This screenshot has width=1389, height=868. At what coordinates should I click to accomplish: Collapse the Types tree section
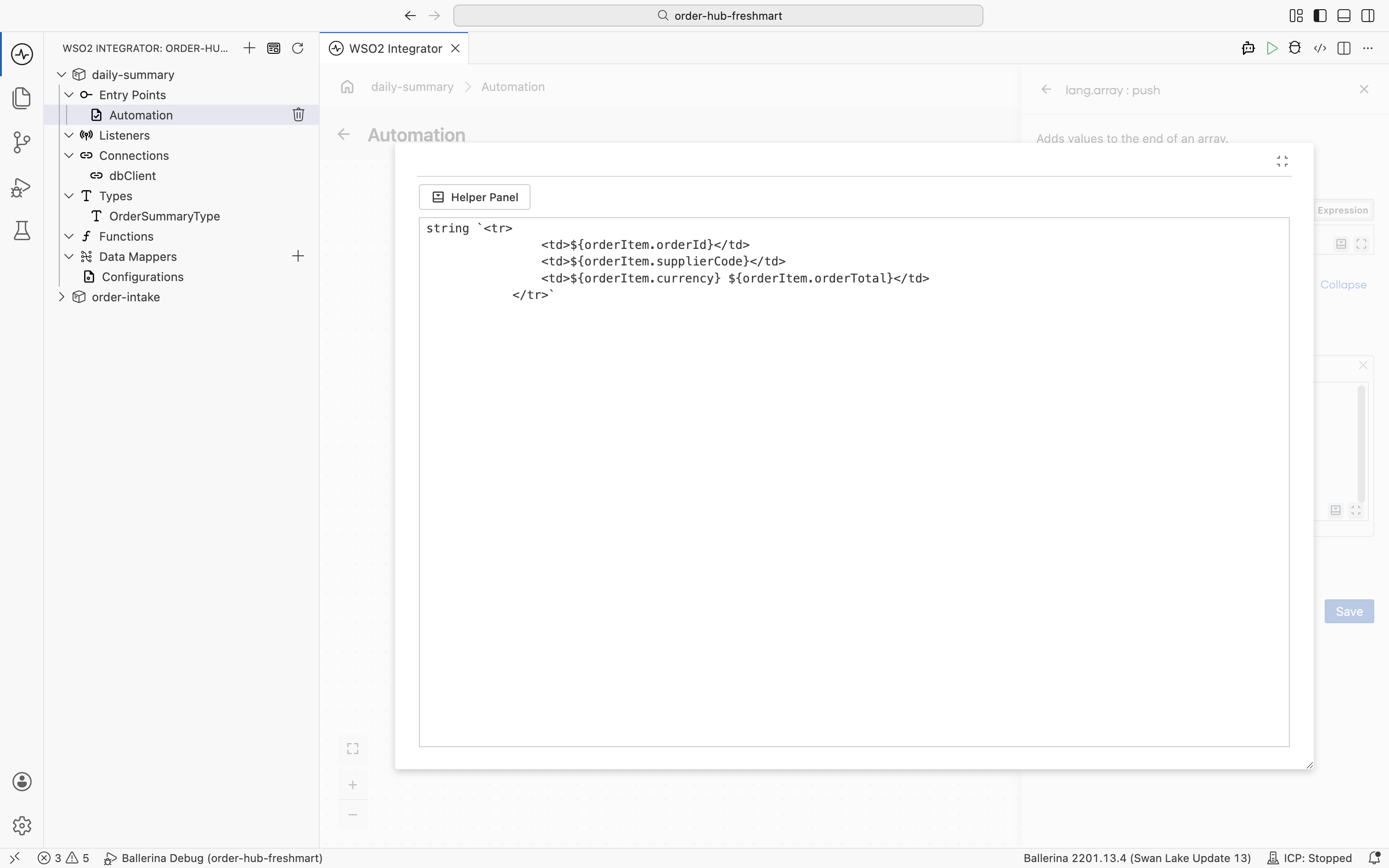click(x=69, y=196)
